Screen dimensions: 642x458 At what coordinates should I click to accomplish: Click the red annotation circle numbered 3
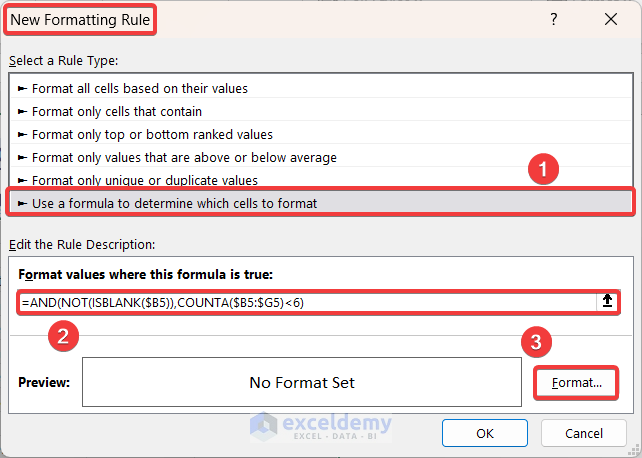coord(535,343)
